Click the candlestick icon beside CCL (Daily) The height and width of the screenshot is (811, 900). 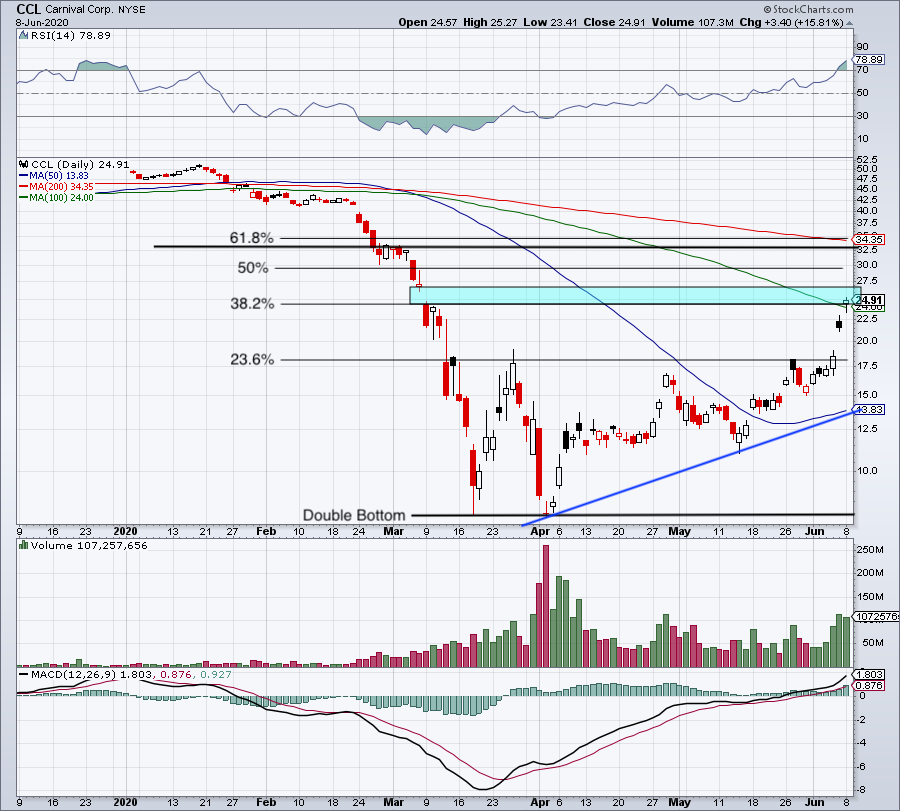24,165
